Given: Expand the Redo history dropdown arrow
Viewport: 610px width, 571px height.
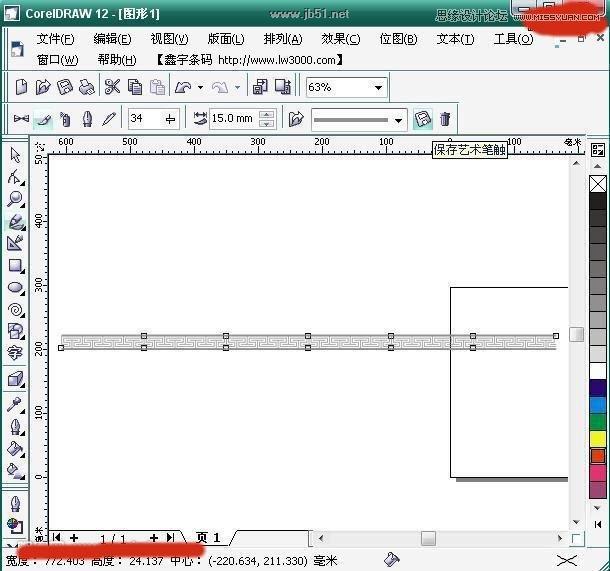Looking at the screenshot, I should (237, 87).
